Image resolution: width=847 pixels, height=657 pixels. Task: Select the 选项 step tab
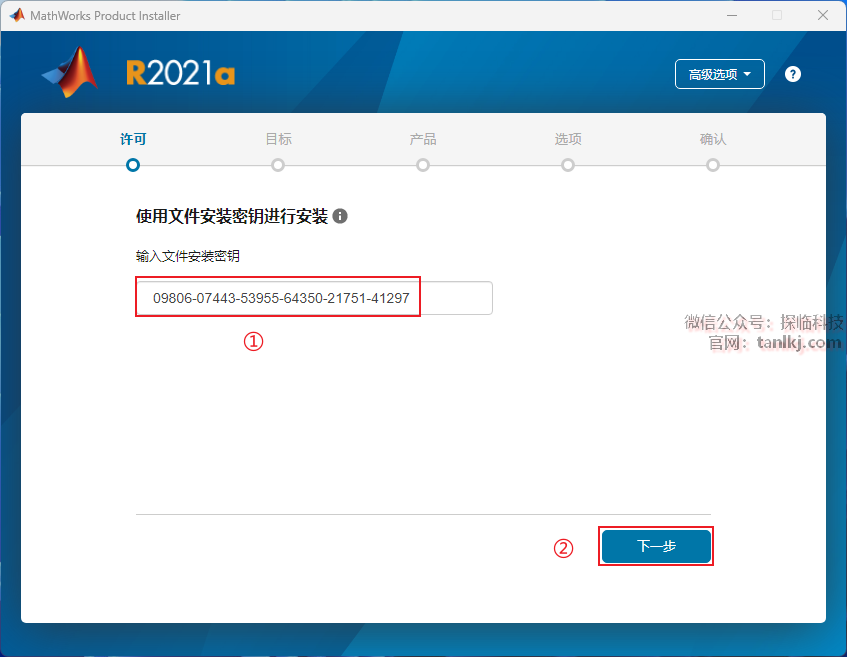point(568,139)
